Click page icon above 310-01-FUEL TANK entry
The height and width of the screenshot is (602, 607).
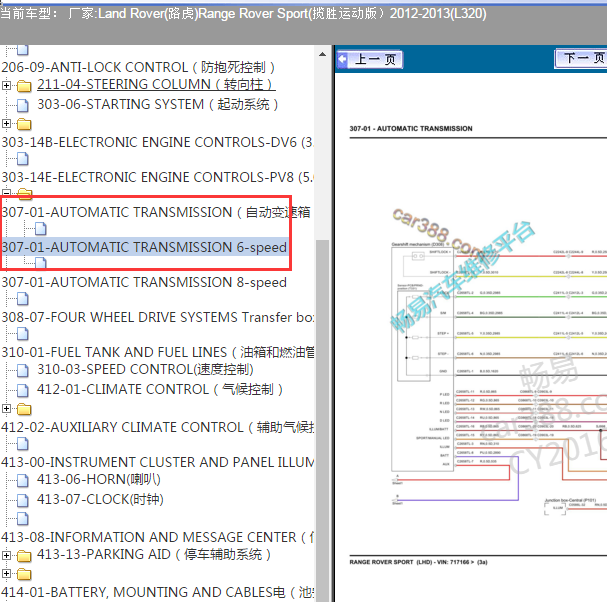pyautogui.click(x=23, y=333)
